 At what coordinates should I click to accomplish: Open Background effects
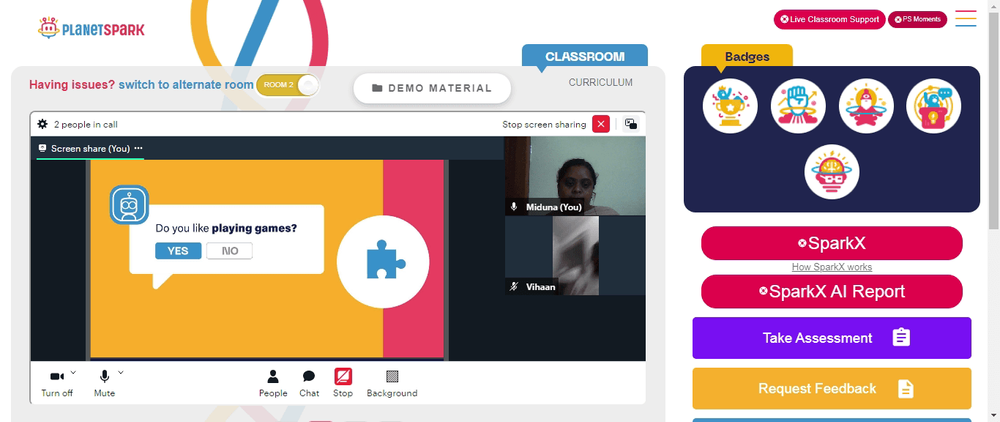point(392,383)
